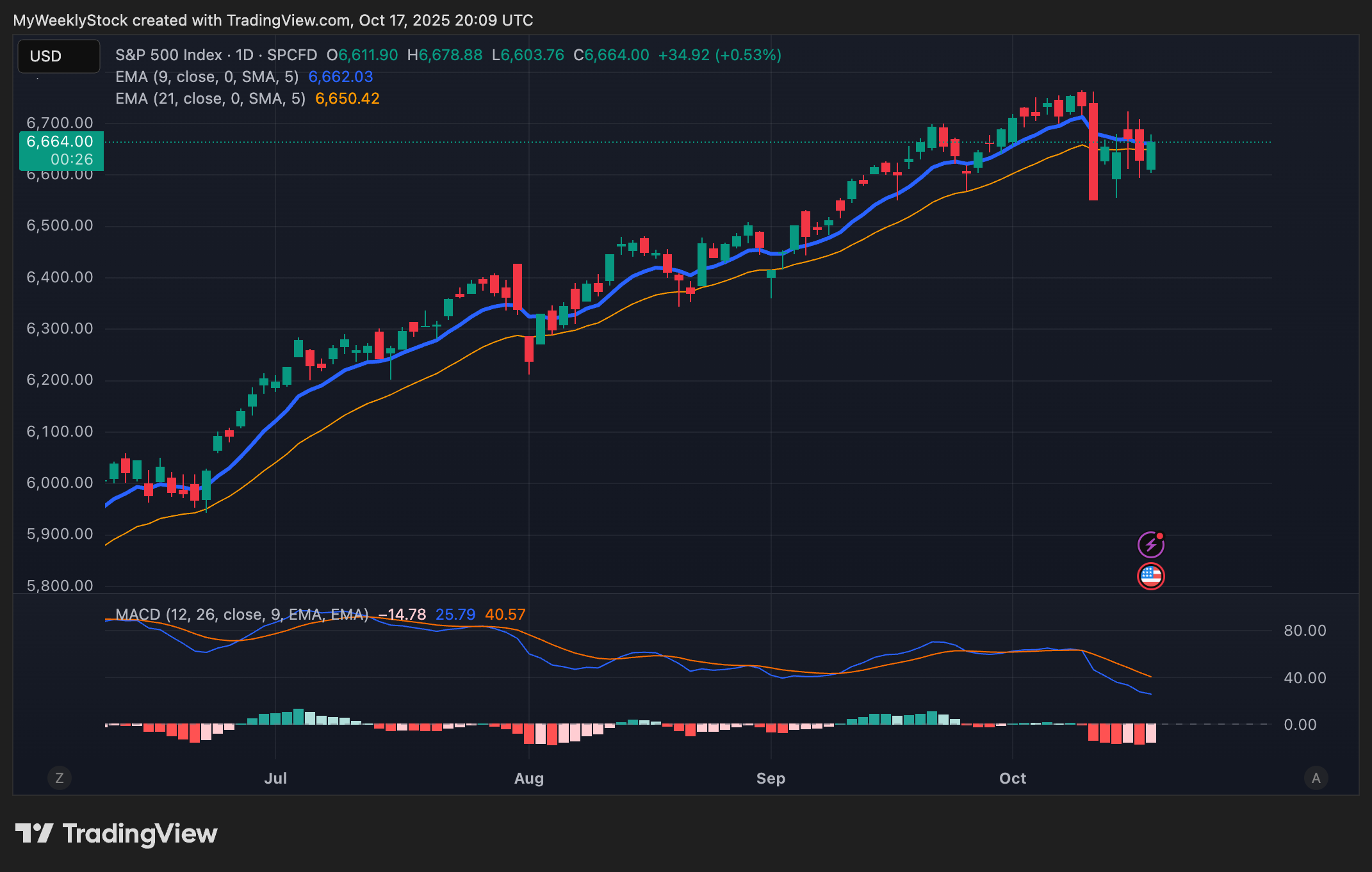Click the EMA 21 indicator legend

click(x=210, y=99)
